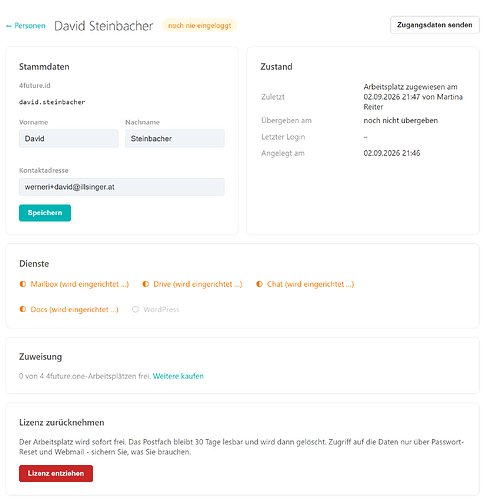
Task: Click the Docs wird eingerichtet label
Action: coord(74,309)
